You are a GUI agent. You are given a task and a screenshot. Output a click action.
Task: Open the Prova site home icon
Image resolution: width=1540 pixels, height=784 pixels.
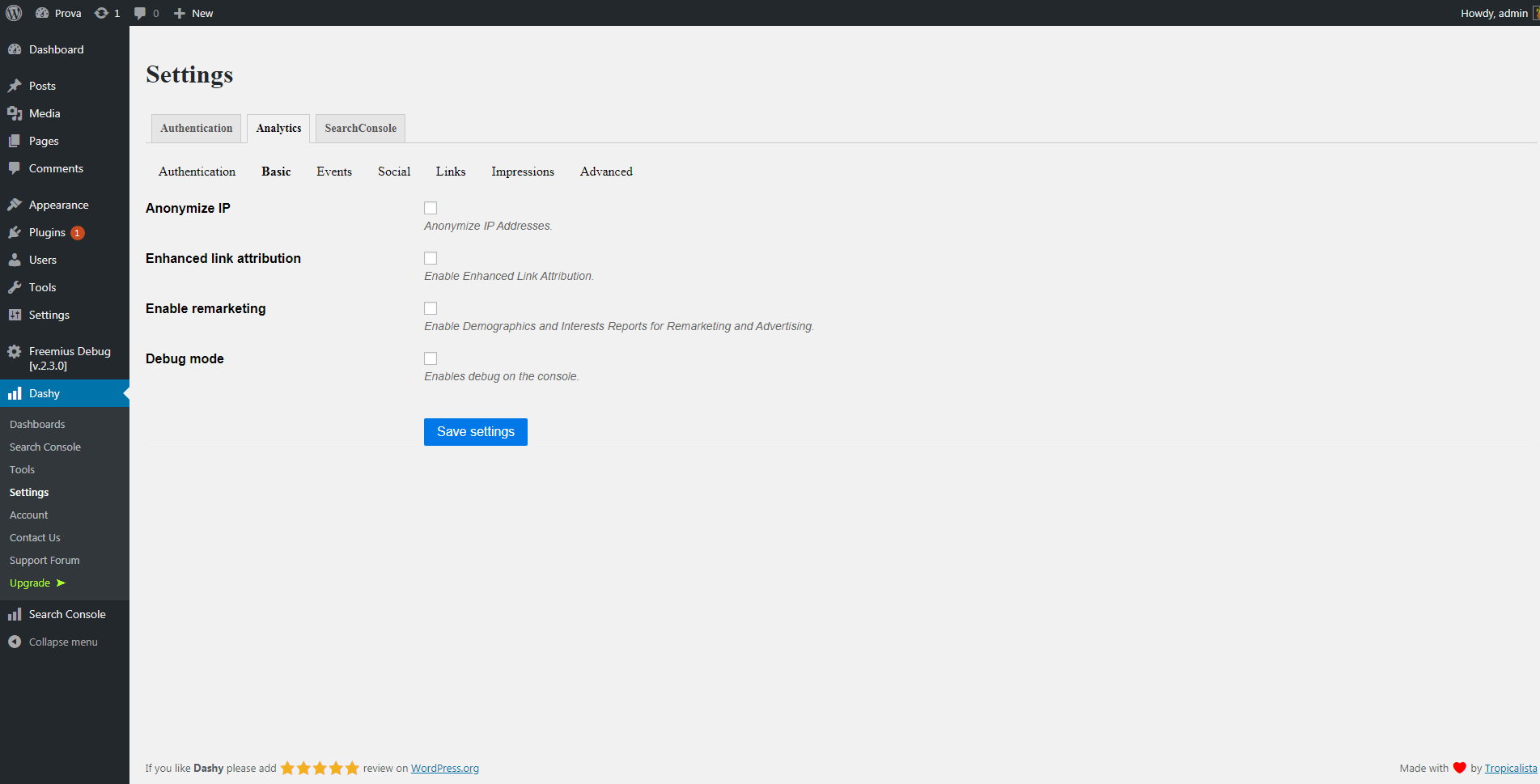[42, 13]
